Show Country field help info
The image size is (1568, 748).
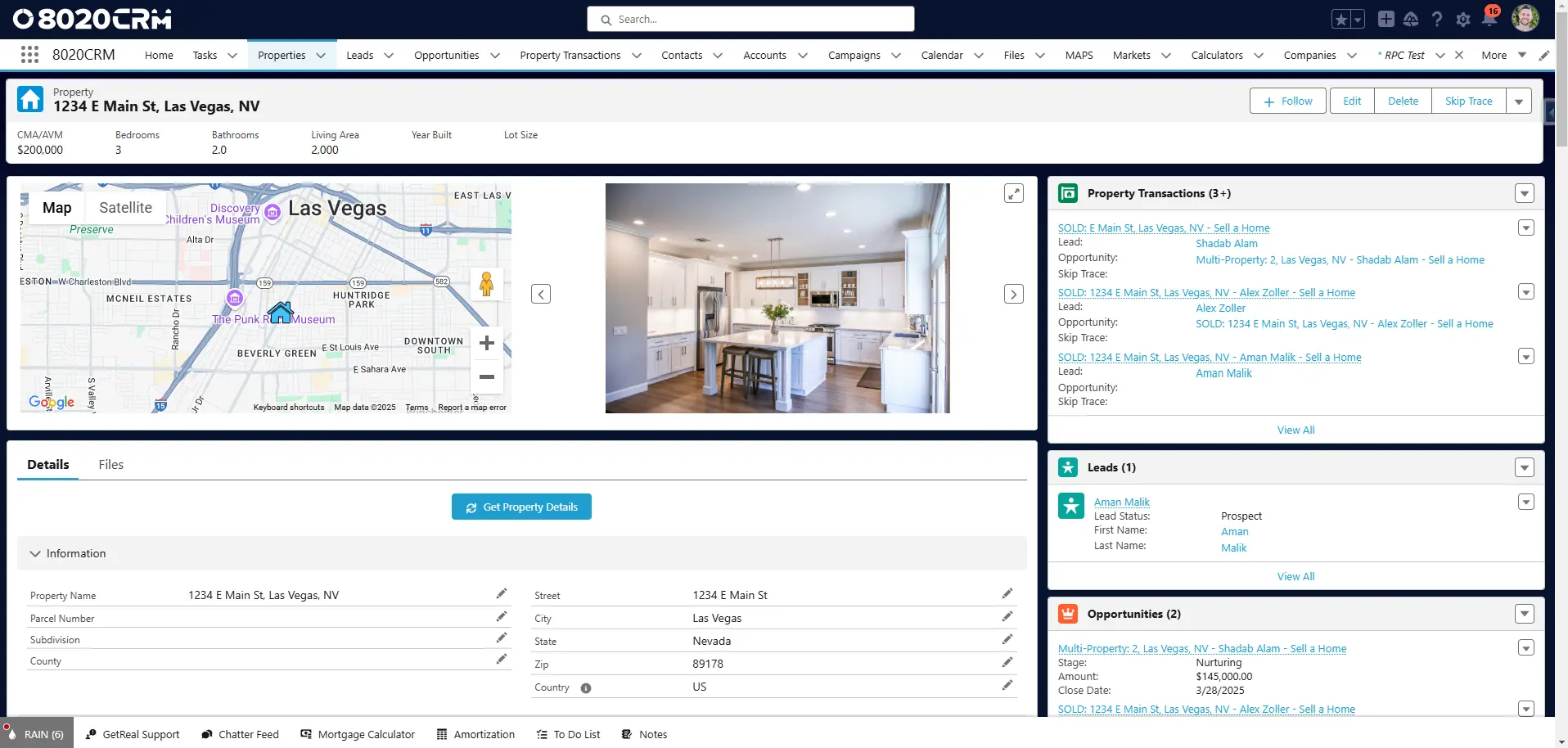(x=586, y=688)
